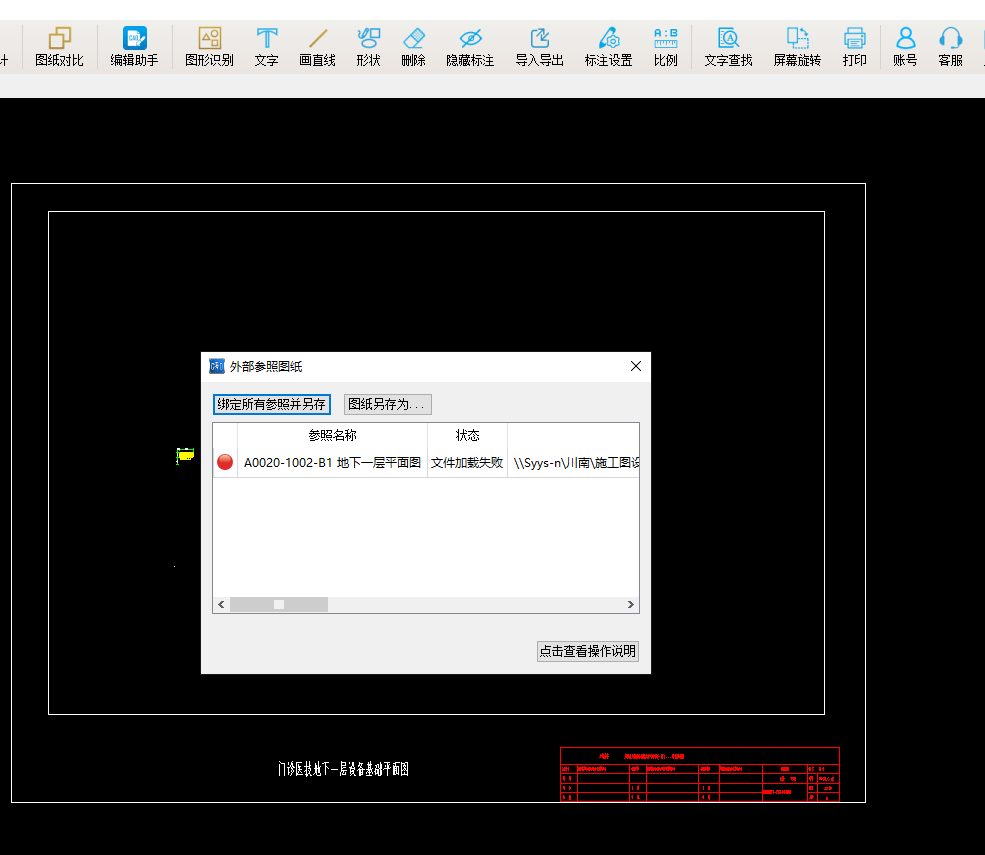Open the 账号 account menu
Viewport: 985px width, 855px height.
coord(905,47)
